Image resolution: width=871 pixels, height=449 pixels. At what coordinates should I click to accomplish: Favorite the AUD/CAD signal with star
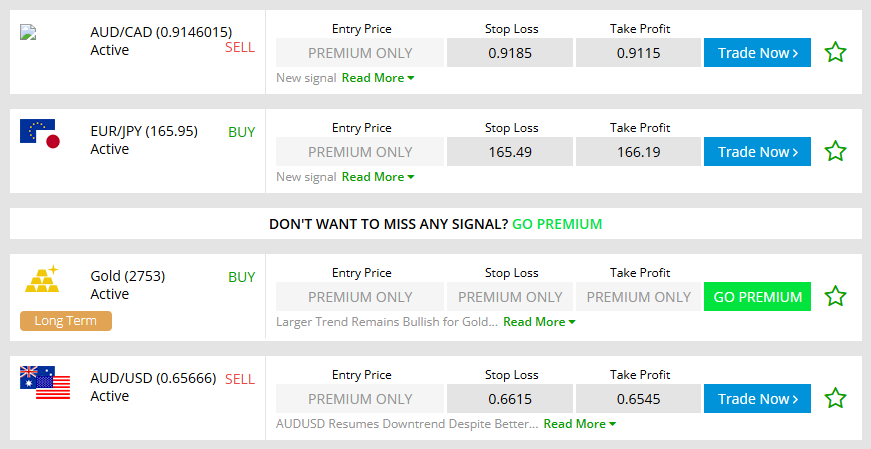coord(835,52)
